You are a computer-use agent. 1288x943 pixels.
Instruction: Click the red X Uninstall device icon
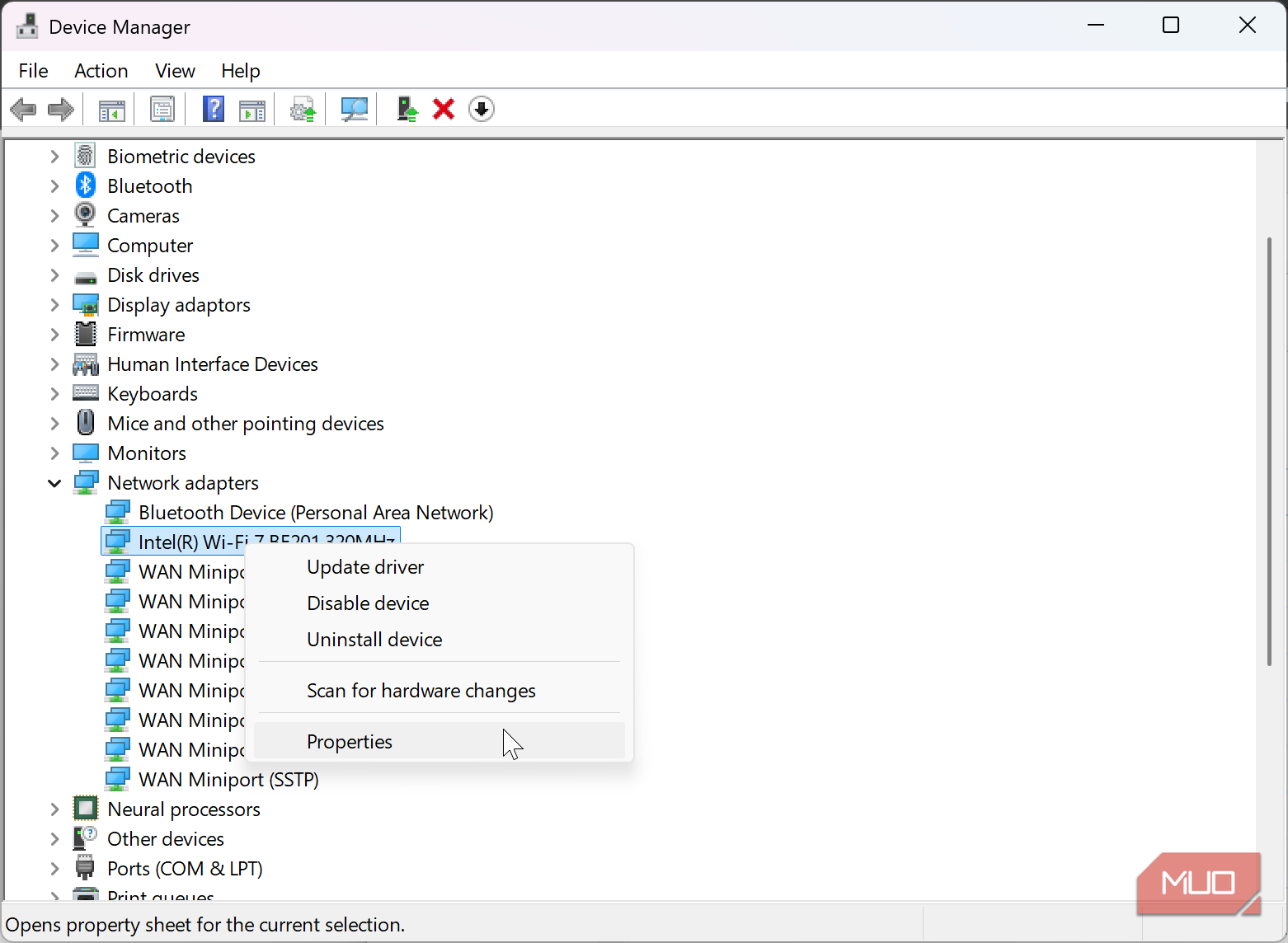[x=444, y=109]
